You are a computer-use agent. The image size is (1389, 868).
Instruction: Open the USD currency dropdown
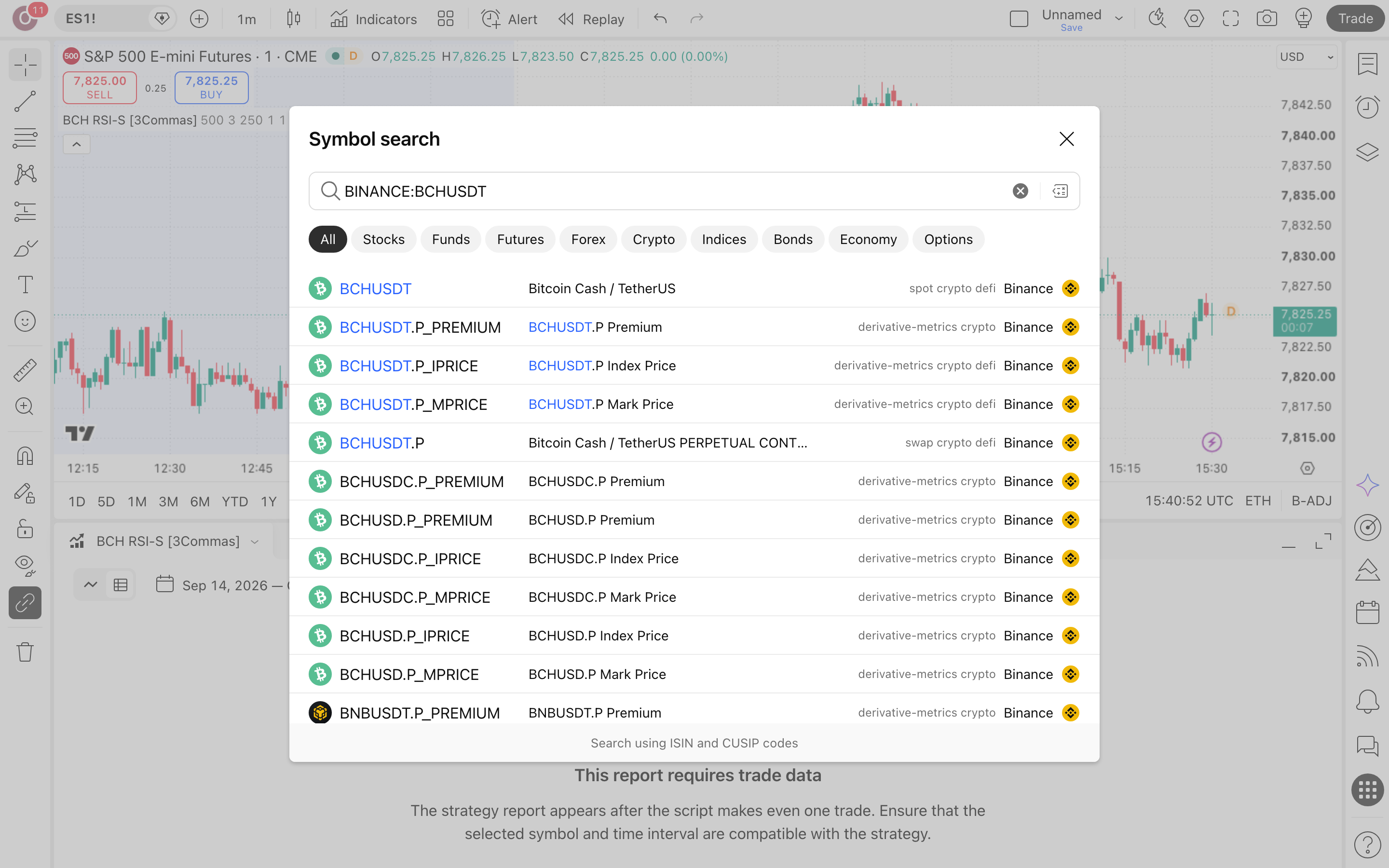coord(1307,57)
